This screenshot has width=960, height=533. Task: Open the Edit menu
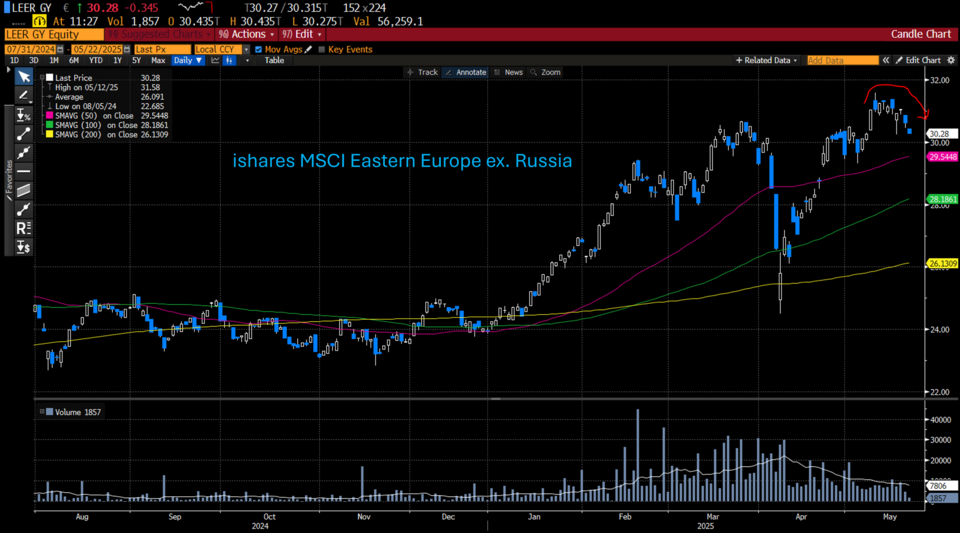pos(301,34)
